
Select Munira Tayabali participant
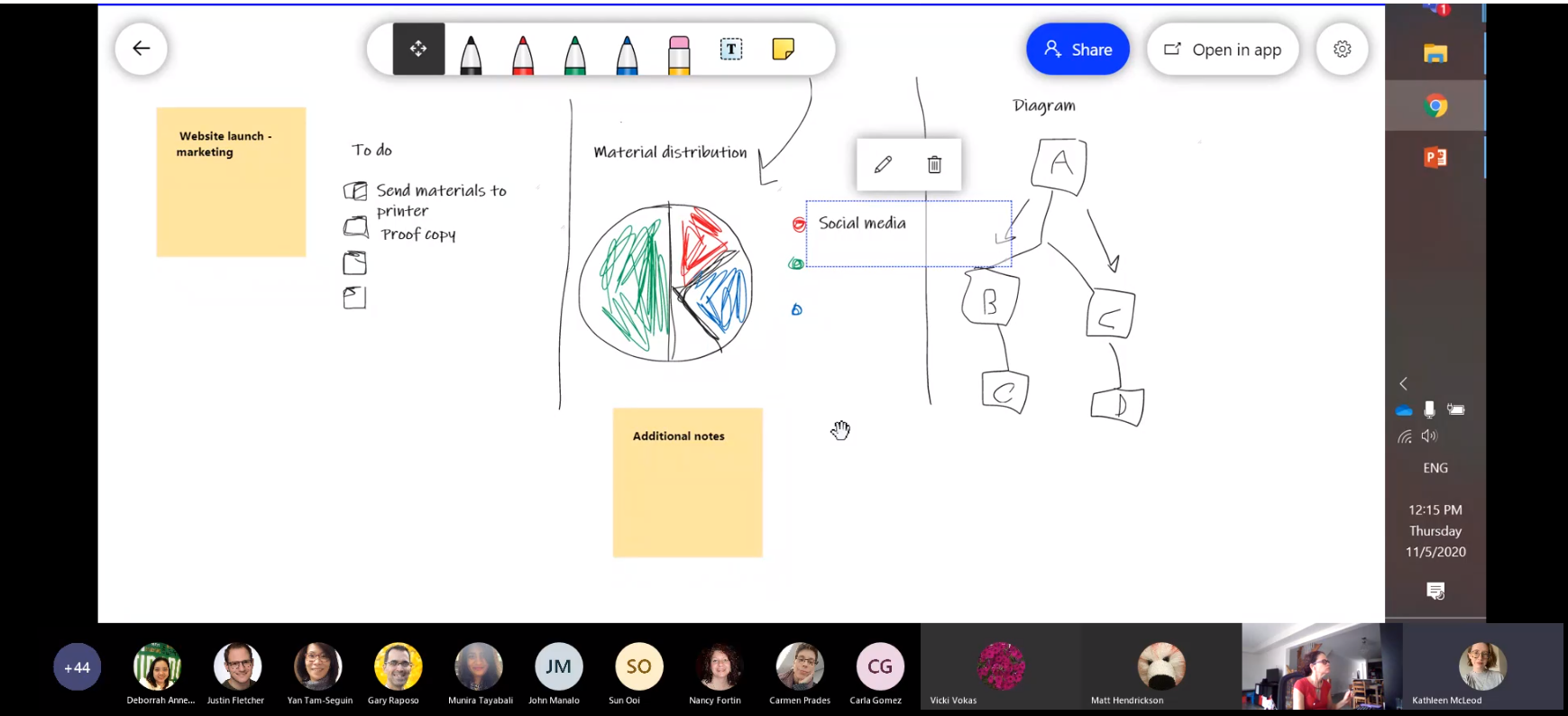[x=480, y=675]
